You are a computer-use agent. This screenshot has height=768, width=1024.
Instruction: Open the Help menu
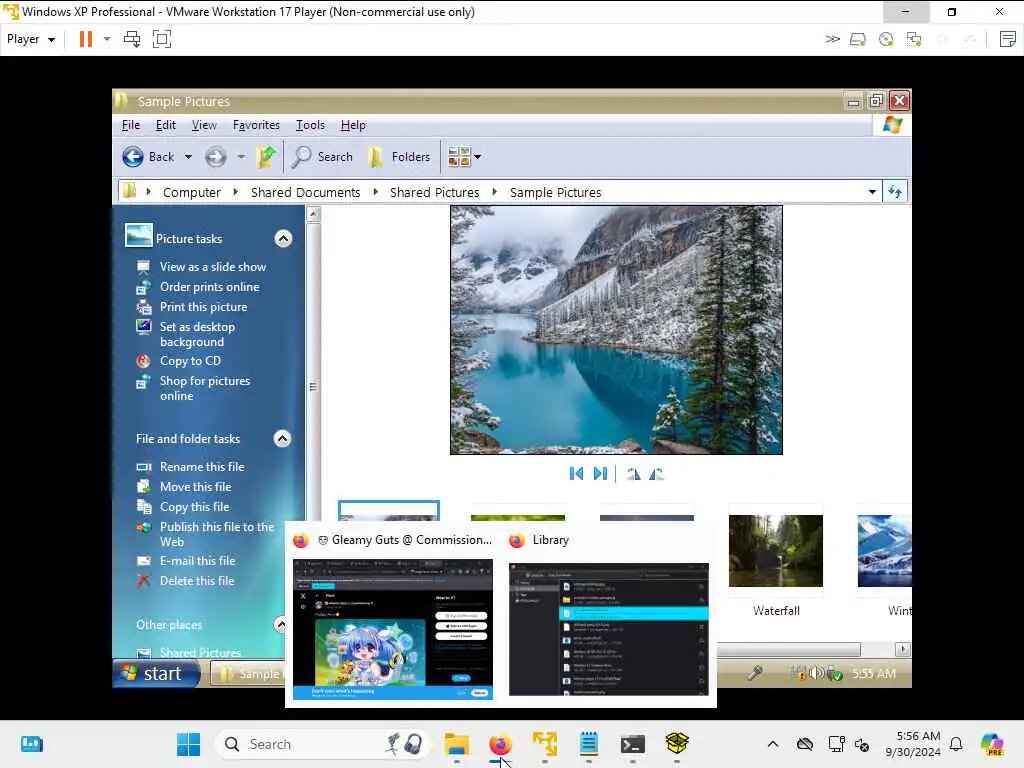coord(353,125)
